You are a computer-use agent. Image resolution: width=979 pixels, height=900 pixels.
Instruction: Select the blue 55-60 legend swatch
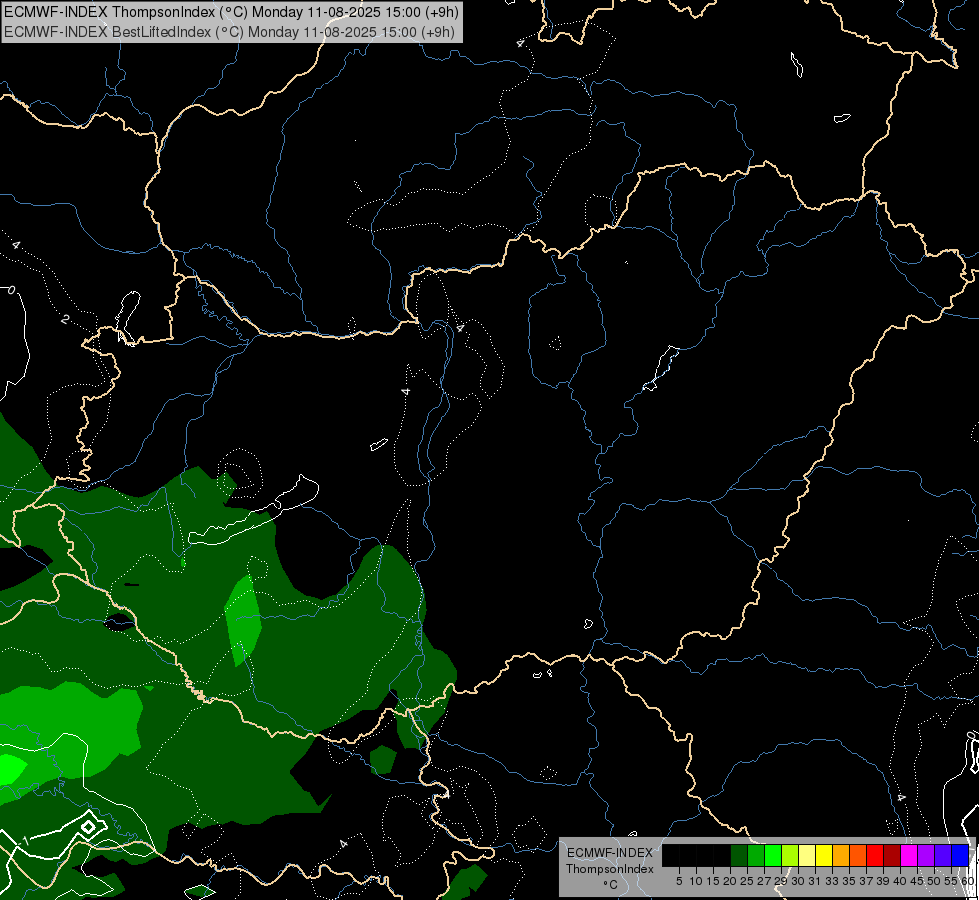pyautogui.click(x=960, y=855)
